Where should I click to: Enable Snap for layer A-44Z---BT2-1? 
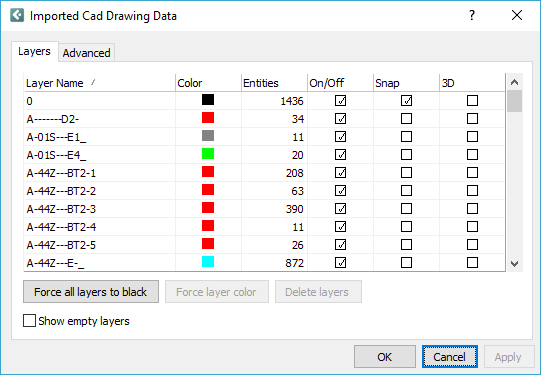click(x=406, y=172)
